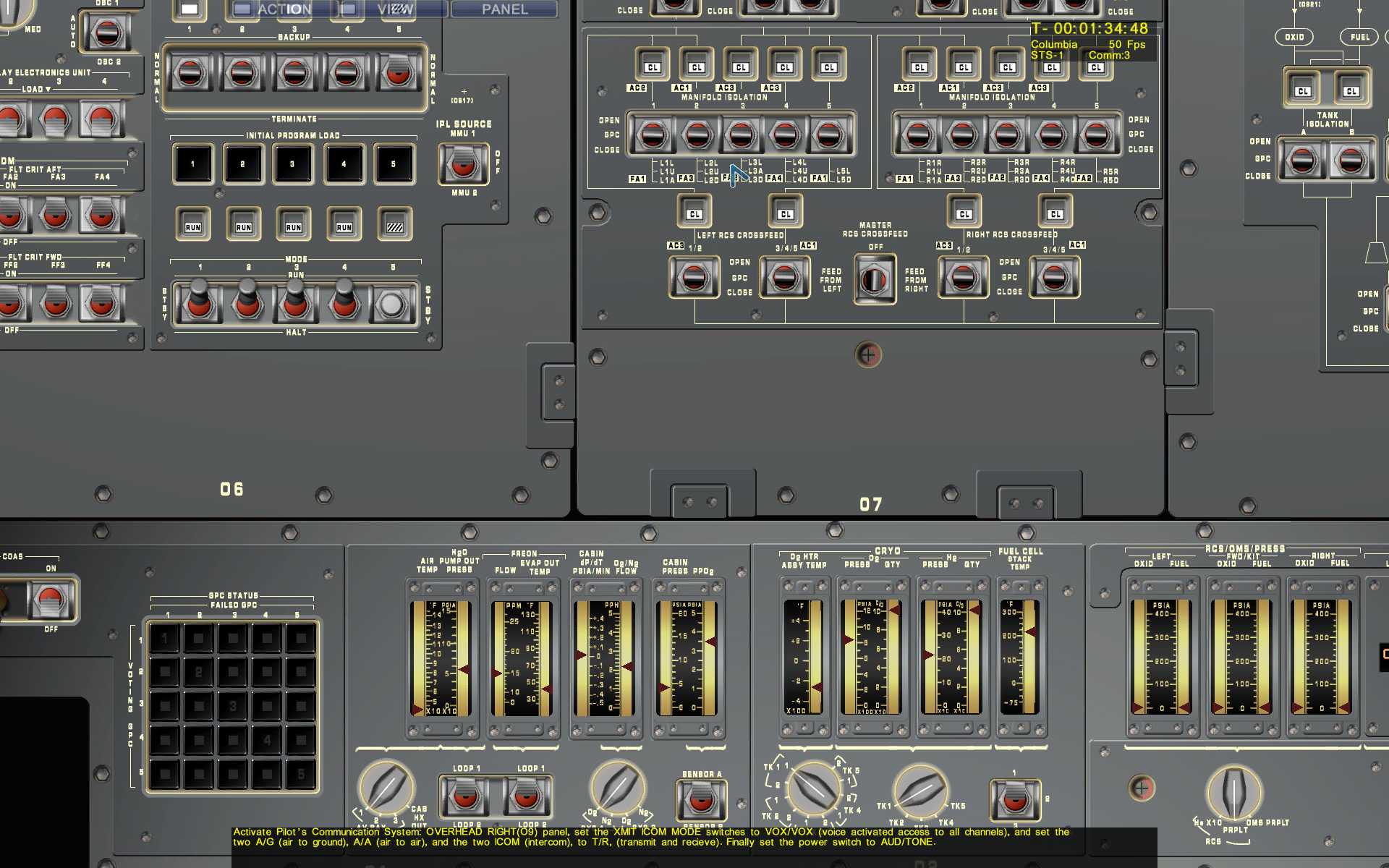The width and height of the screenshot is (1389, 868).
Task: Open the PANEL menu
Action: point(504,9)
